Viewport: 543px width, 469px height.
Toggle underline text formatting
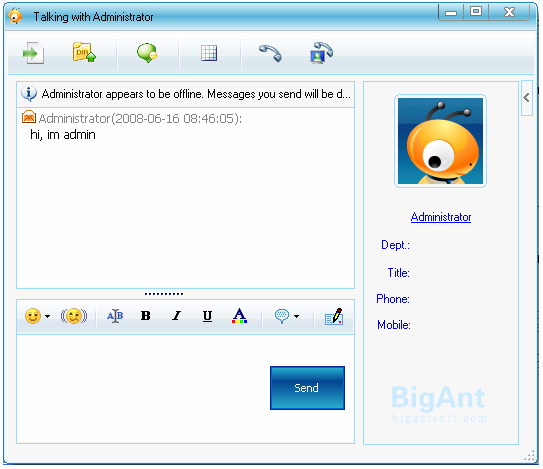(207, 316)
